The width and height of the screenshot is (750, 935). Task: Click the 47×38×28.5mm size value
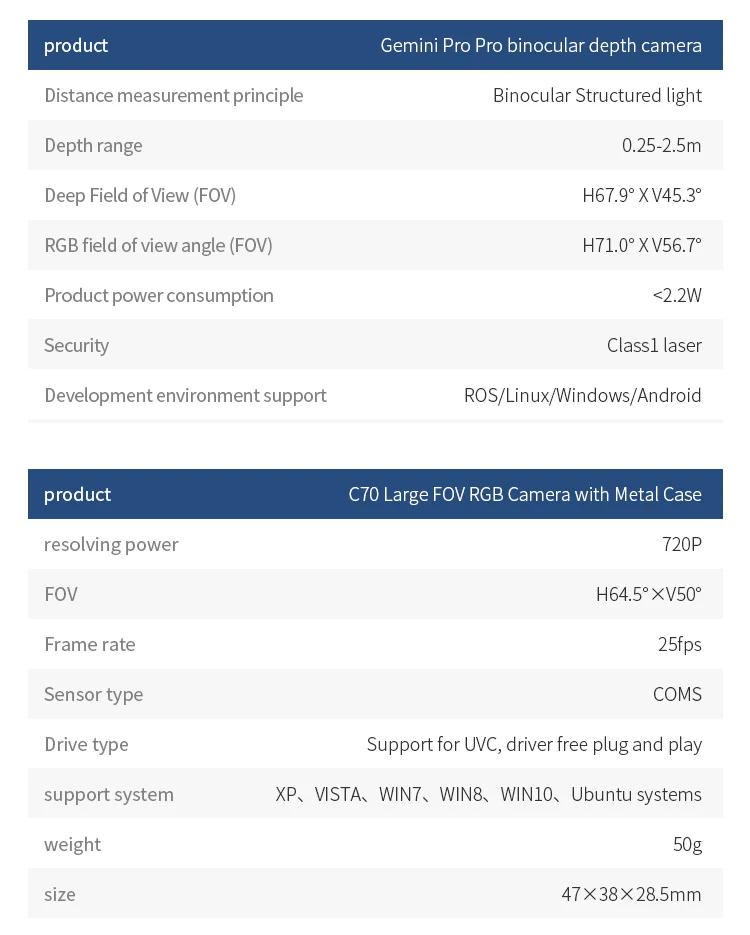click(x=631, y=894)
